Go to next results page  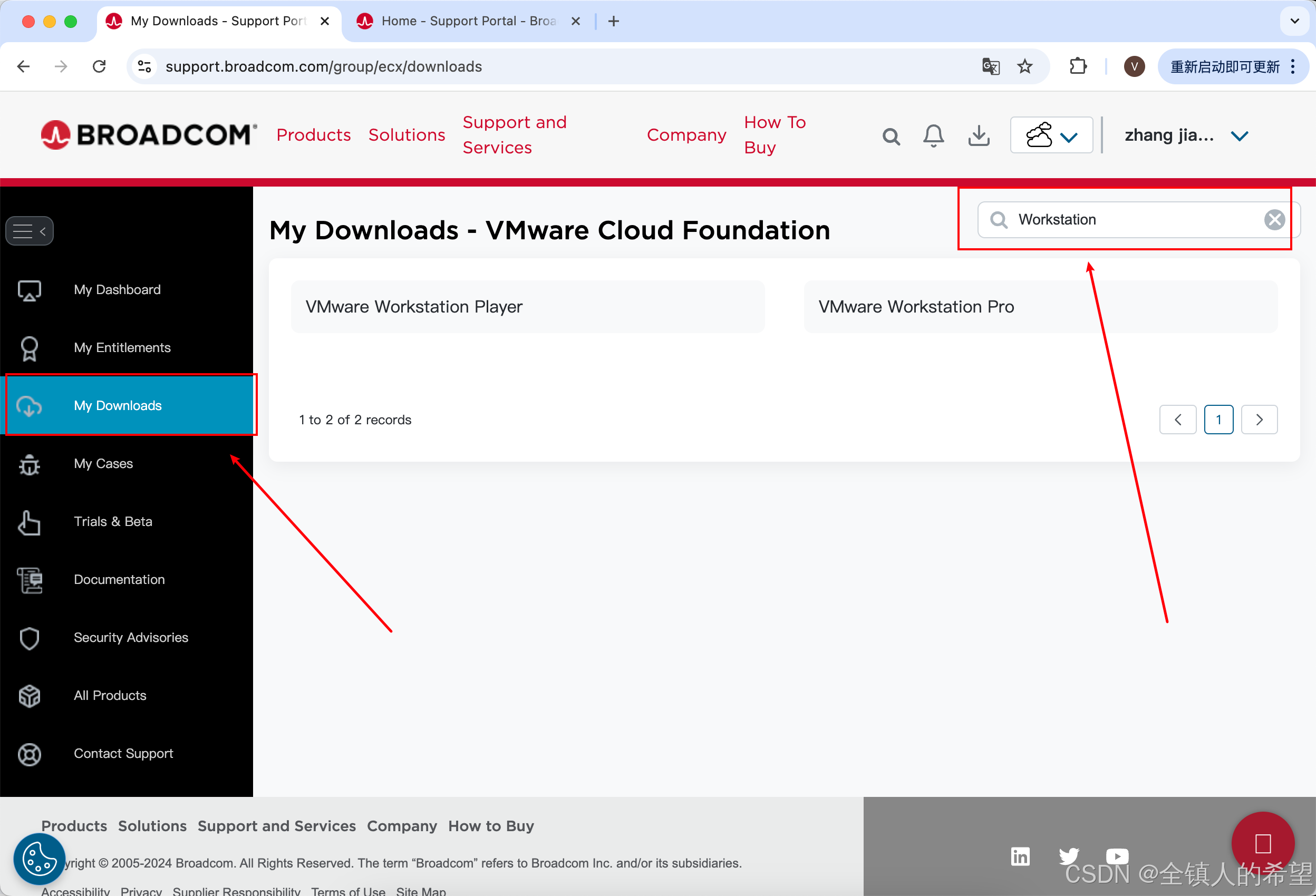coord(1260,420)
